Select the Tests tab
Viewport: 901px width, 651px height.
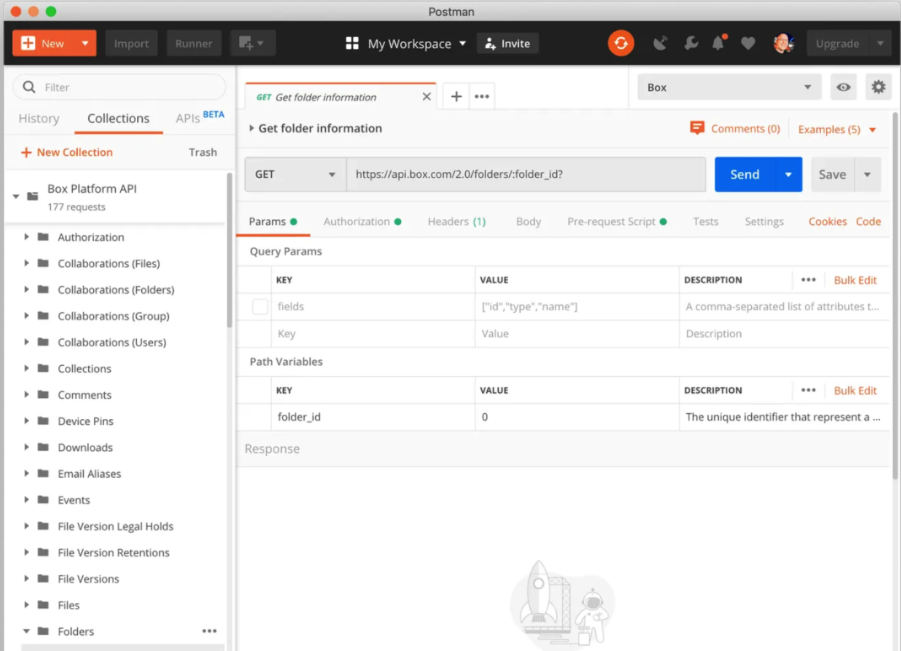pos(705,221)
